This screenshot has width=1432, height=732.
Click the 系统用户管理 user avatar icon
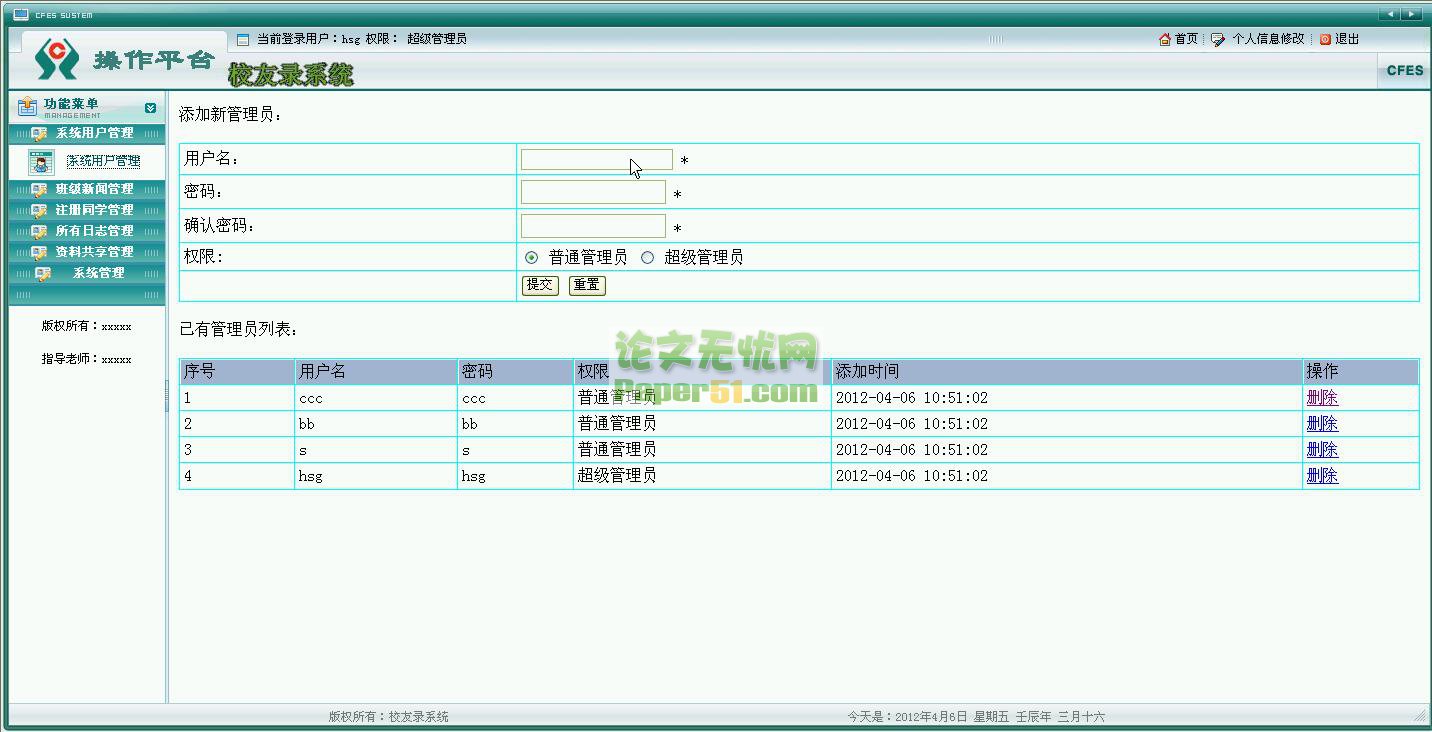click(41, 162)
